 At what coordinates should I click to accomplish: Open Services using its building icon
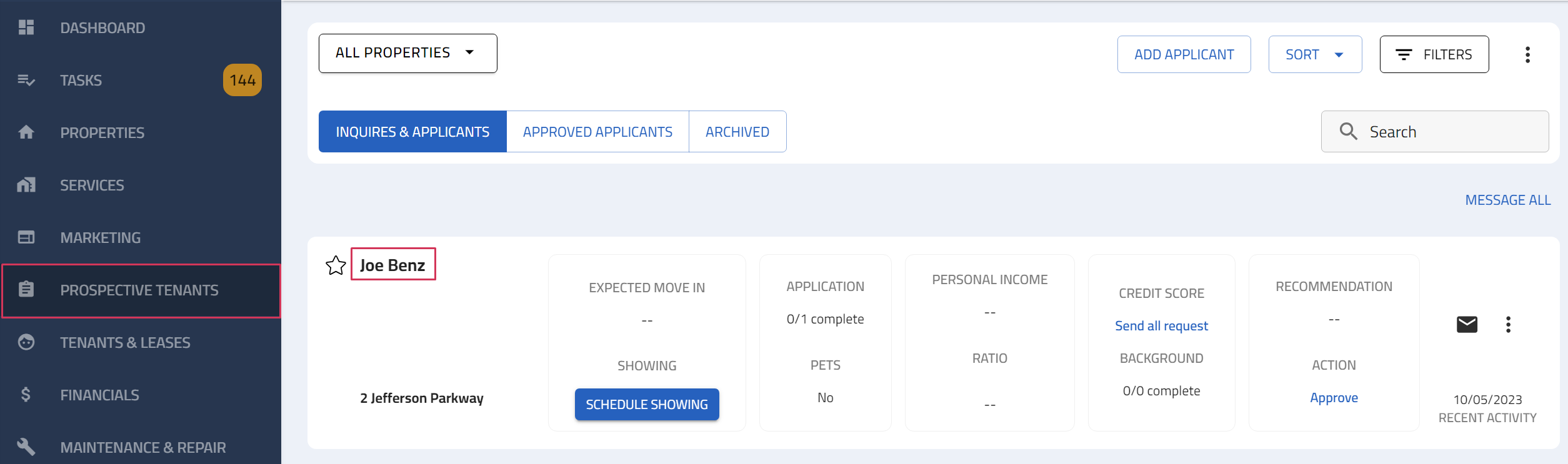click(26, 185)
